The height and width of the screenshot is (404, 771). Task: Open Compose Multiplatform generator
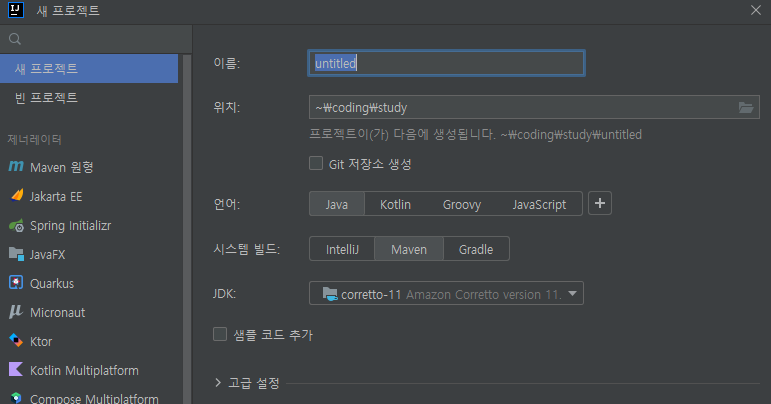pos(89,396)
